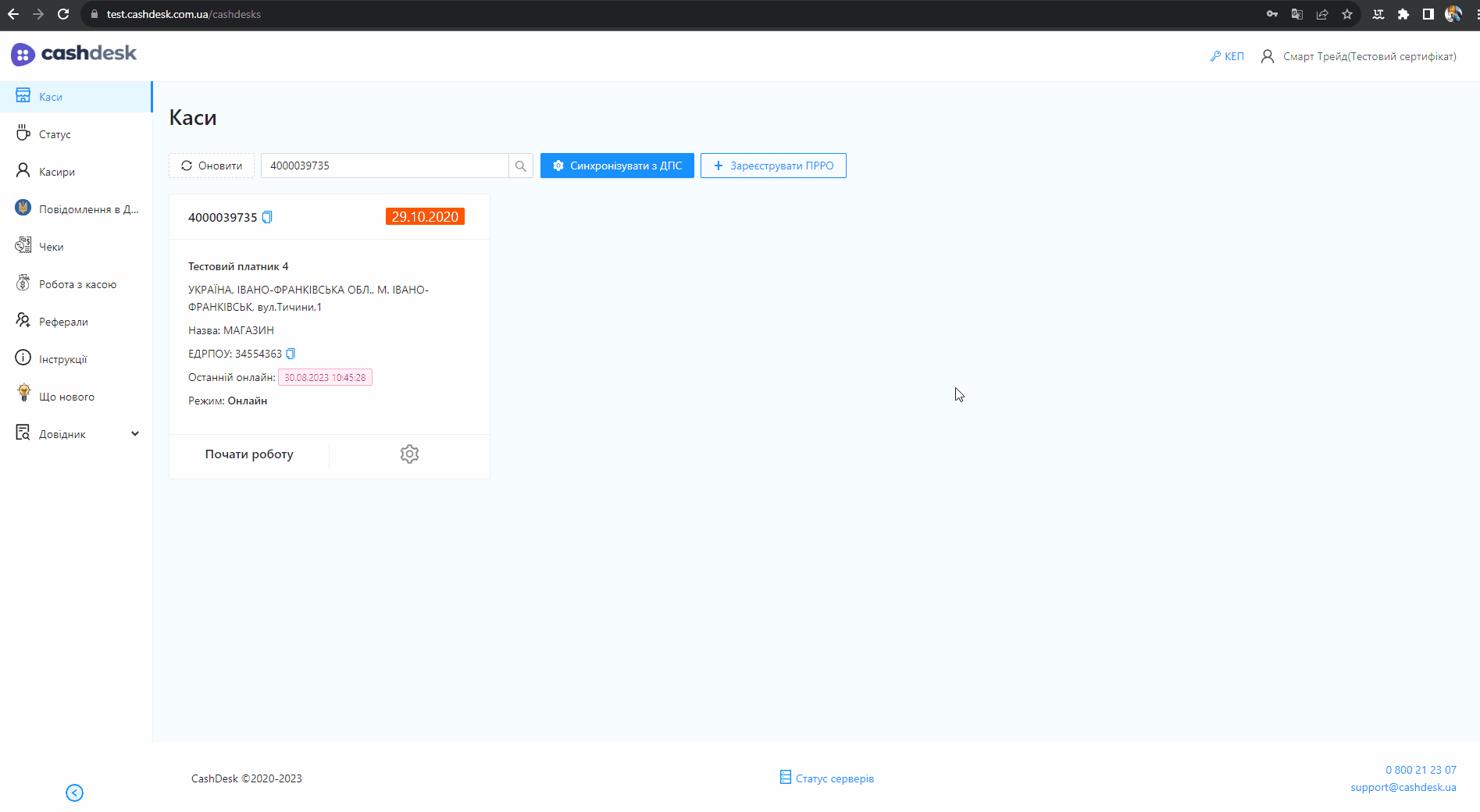Open cash desk settings gear
The width and height of the screenshot is (1480, 812).
coord(409,454)
